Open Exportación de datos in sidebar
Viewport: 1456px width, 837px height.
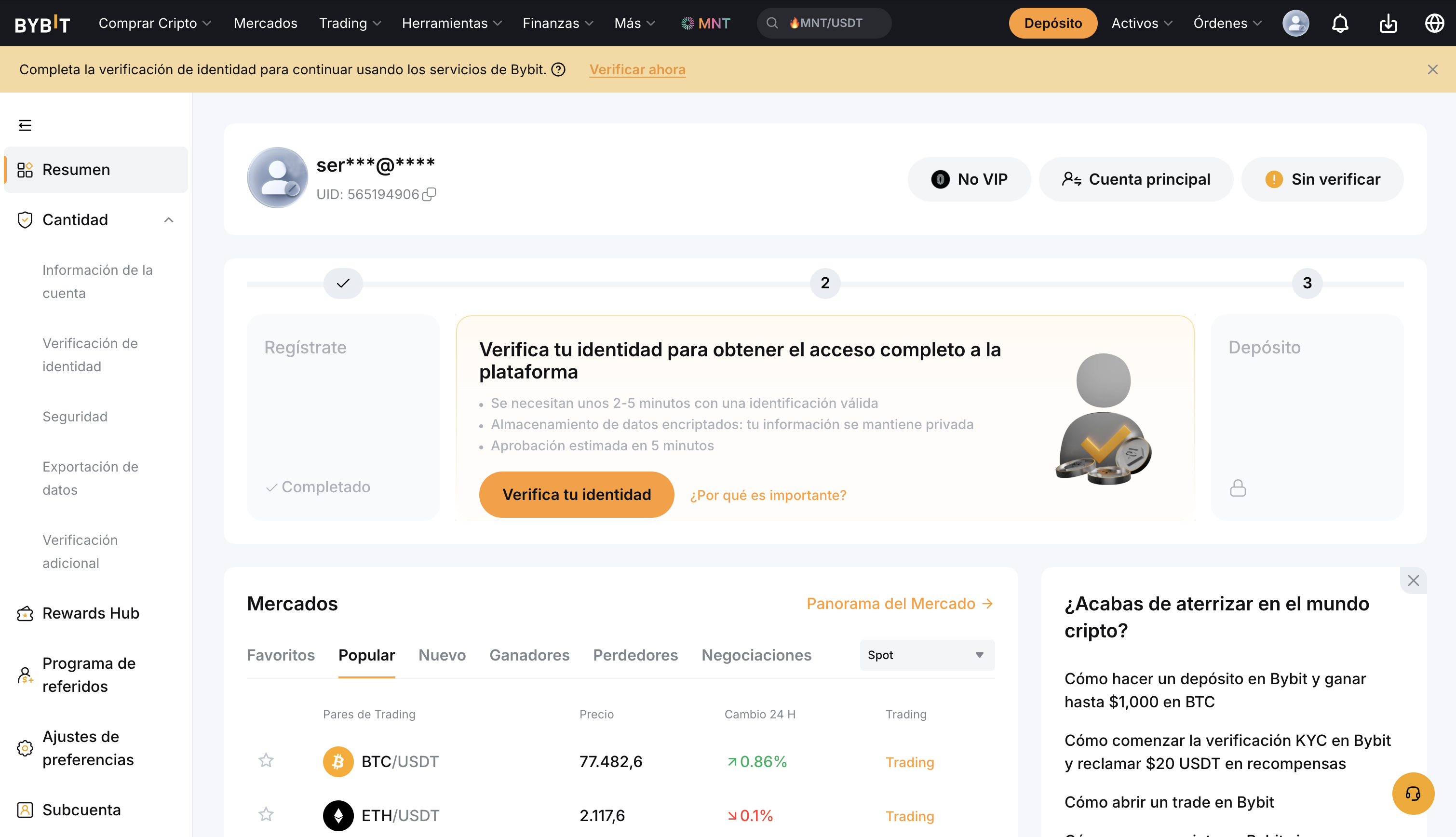coord(90,478)
